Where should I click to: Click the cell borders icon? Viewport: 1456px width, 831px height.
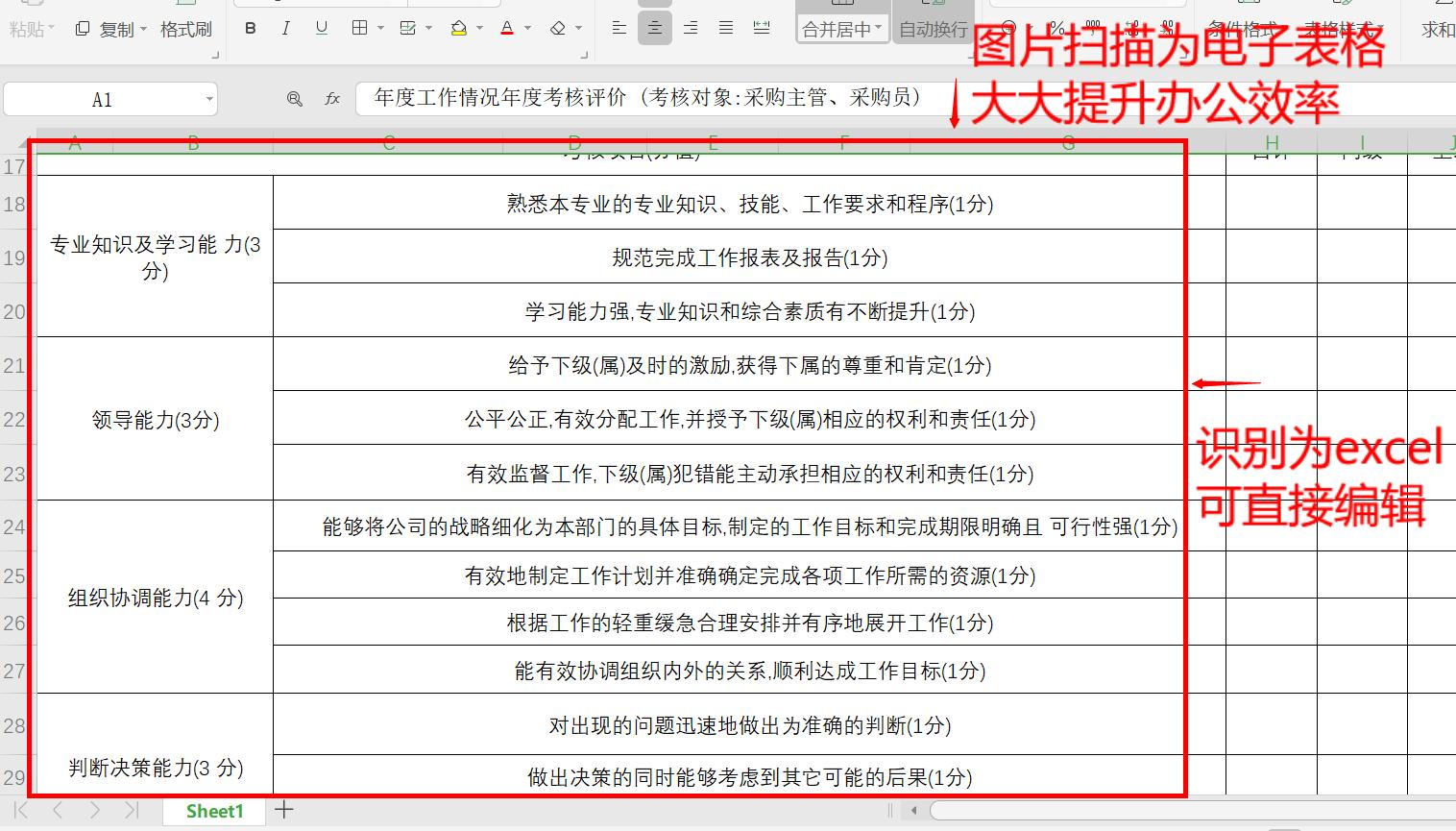click(359, 29)
